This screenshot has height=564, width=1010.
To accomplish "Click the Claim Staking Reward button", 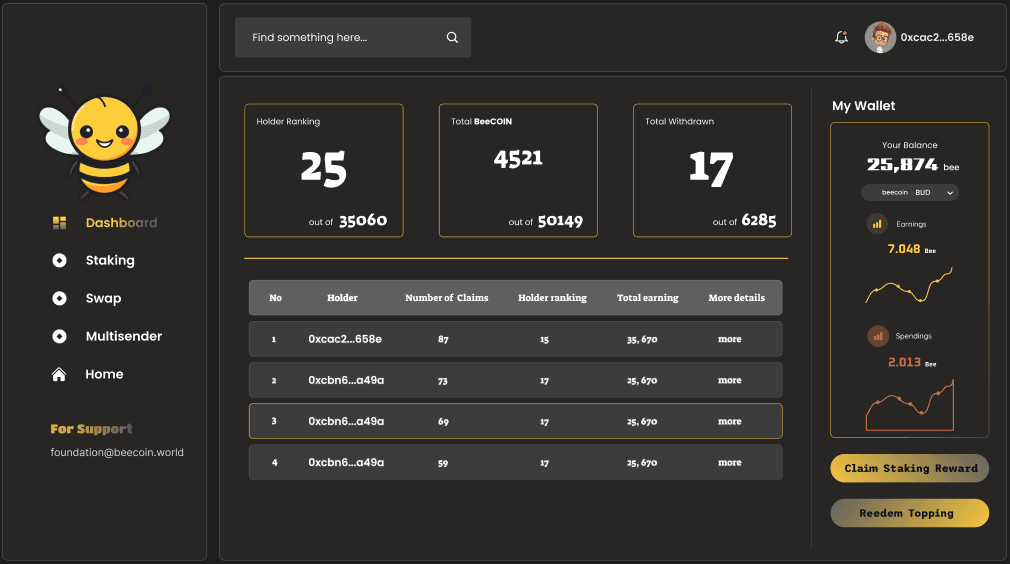I will (x=910, y=468).
